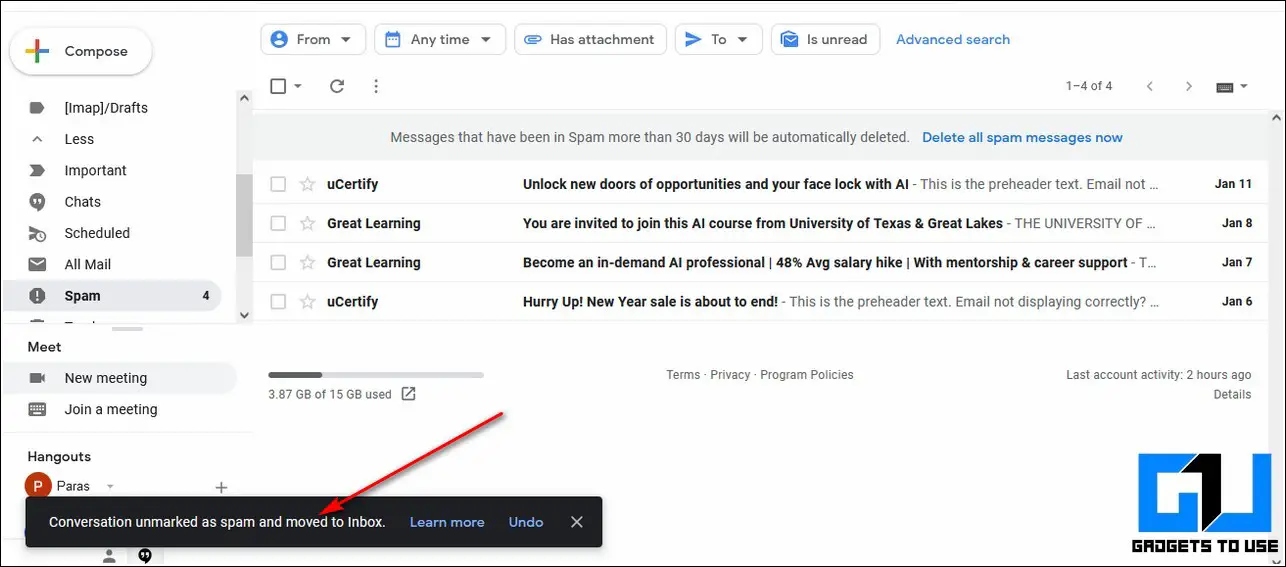Go to the older messages page arrow
Screen dimensions: 1286x567
click(x=1189, y=87)
